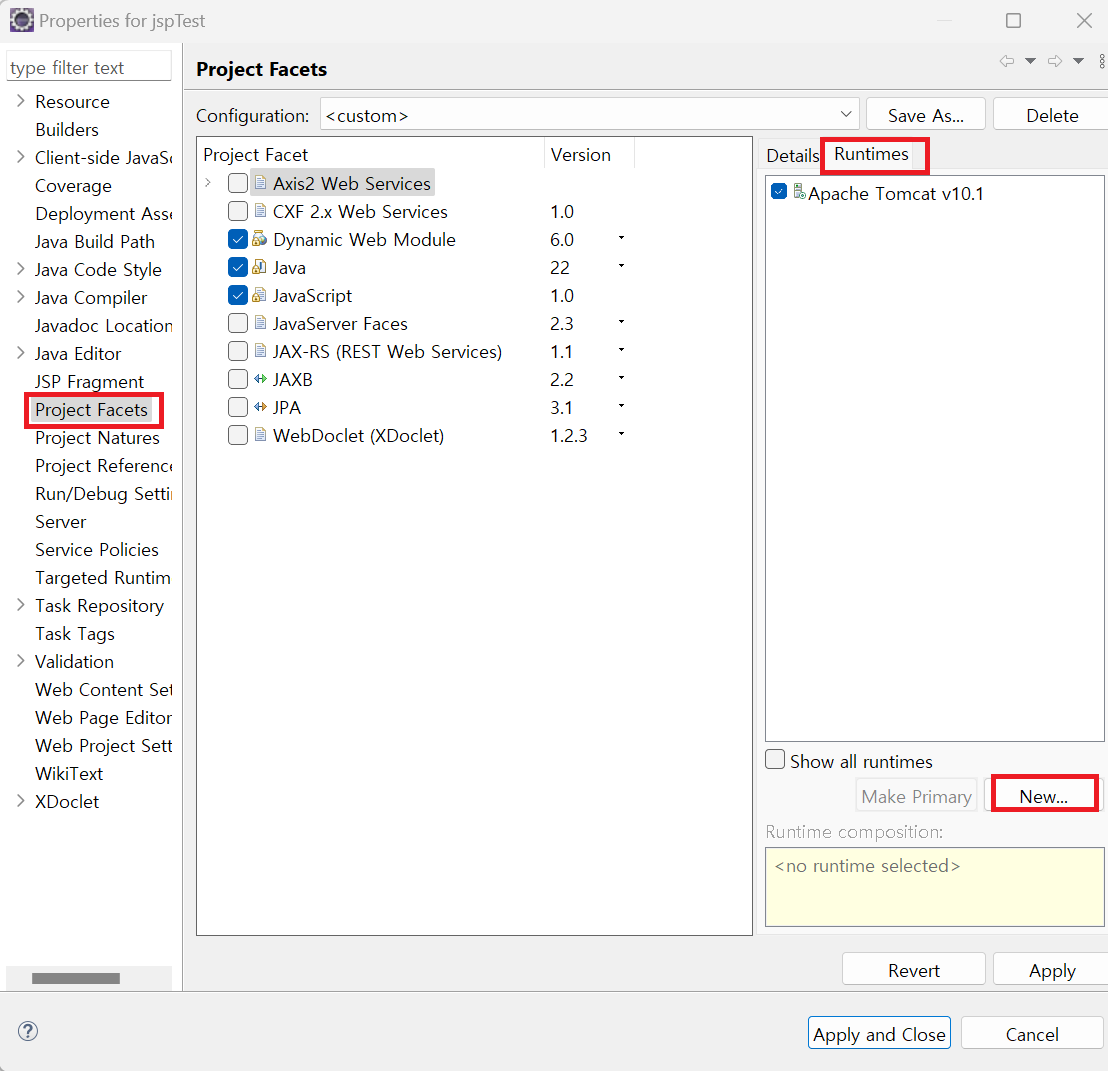1108x1071 pixels.
Task: Click the JAXB facet icon
Action: pos(260,379)
